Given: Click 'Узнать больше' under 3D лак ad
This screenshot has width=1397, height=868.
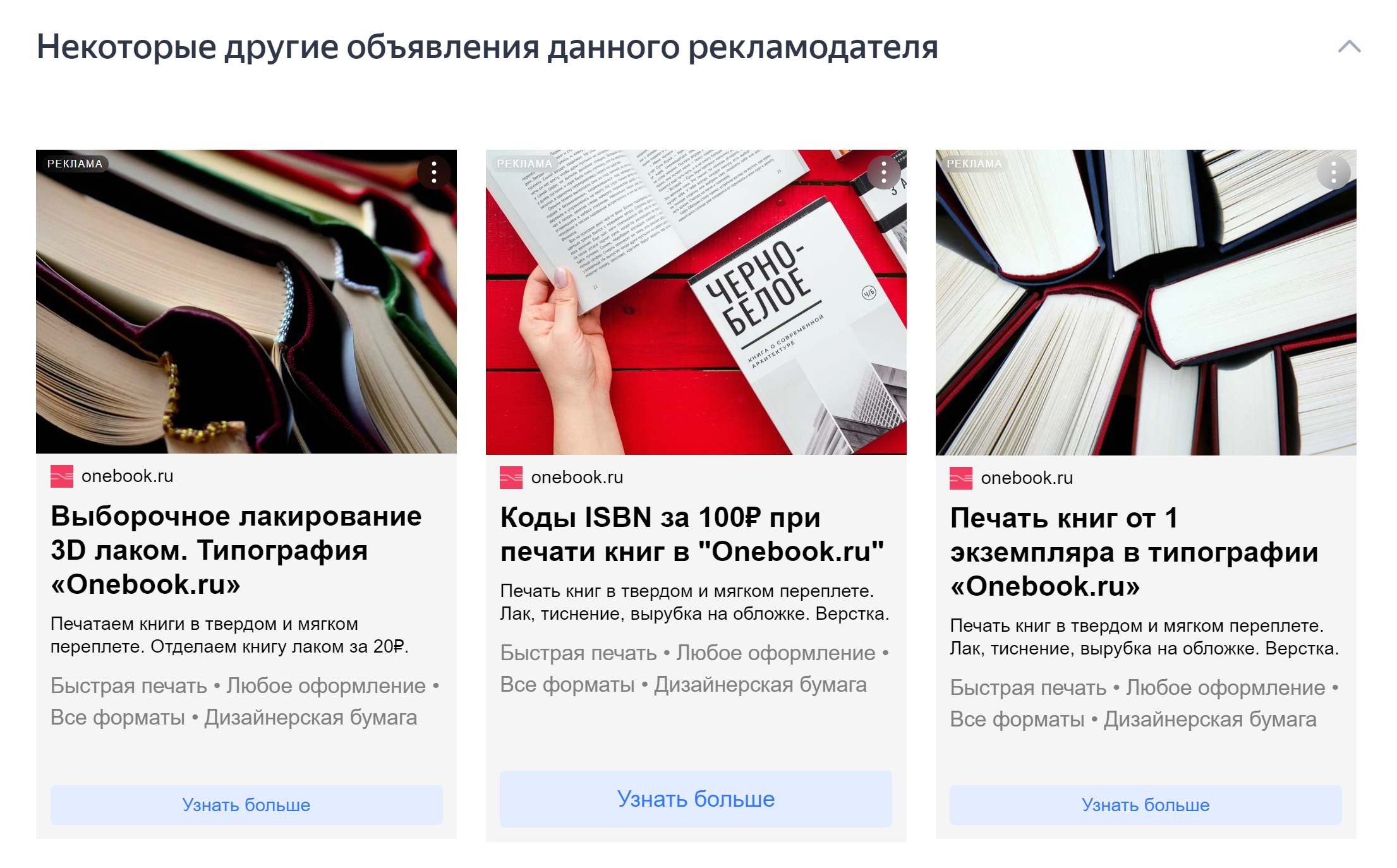Looking at the screenshot, I should (246, 805).
